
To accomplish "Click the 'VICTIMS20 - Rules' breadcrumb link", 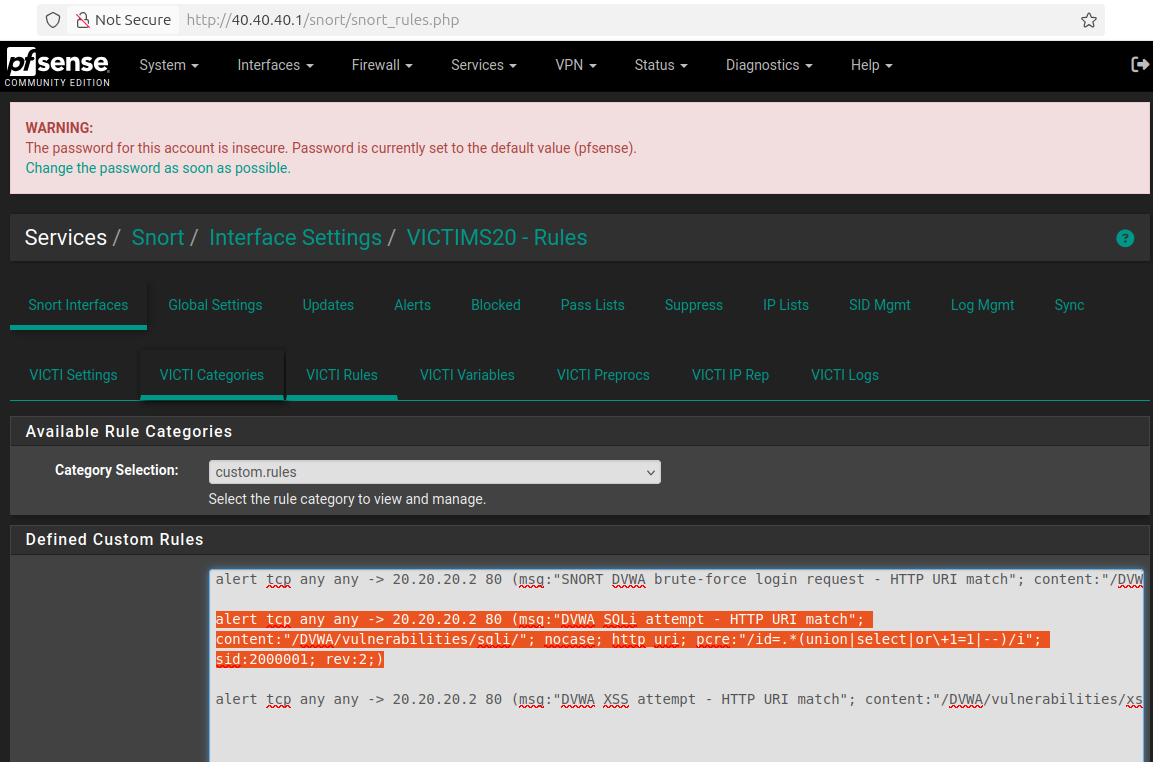I will coord(496,238).
